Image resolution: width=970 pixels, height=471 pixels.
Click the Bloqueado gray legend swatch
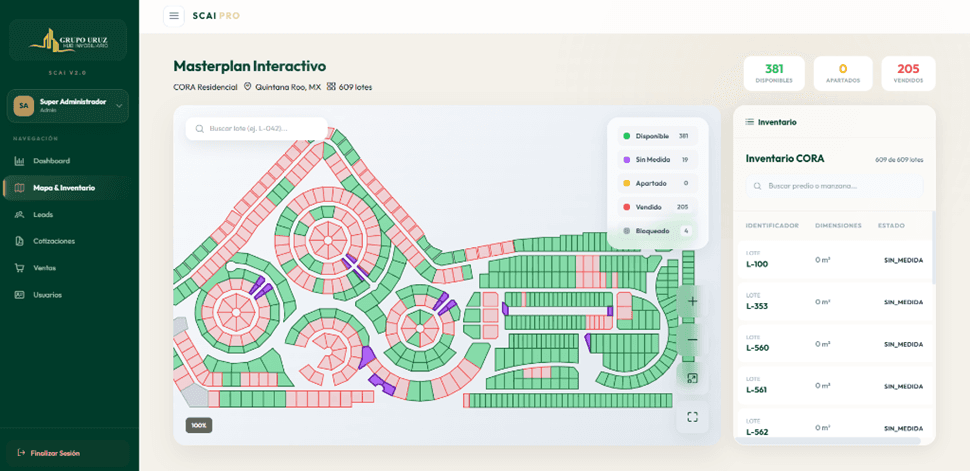[626, 231]
